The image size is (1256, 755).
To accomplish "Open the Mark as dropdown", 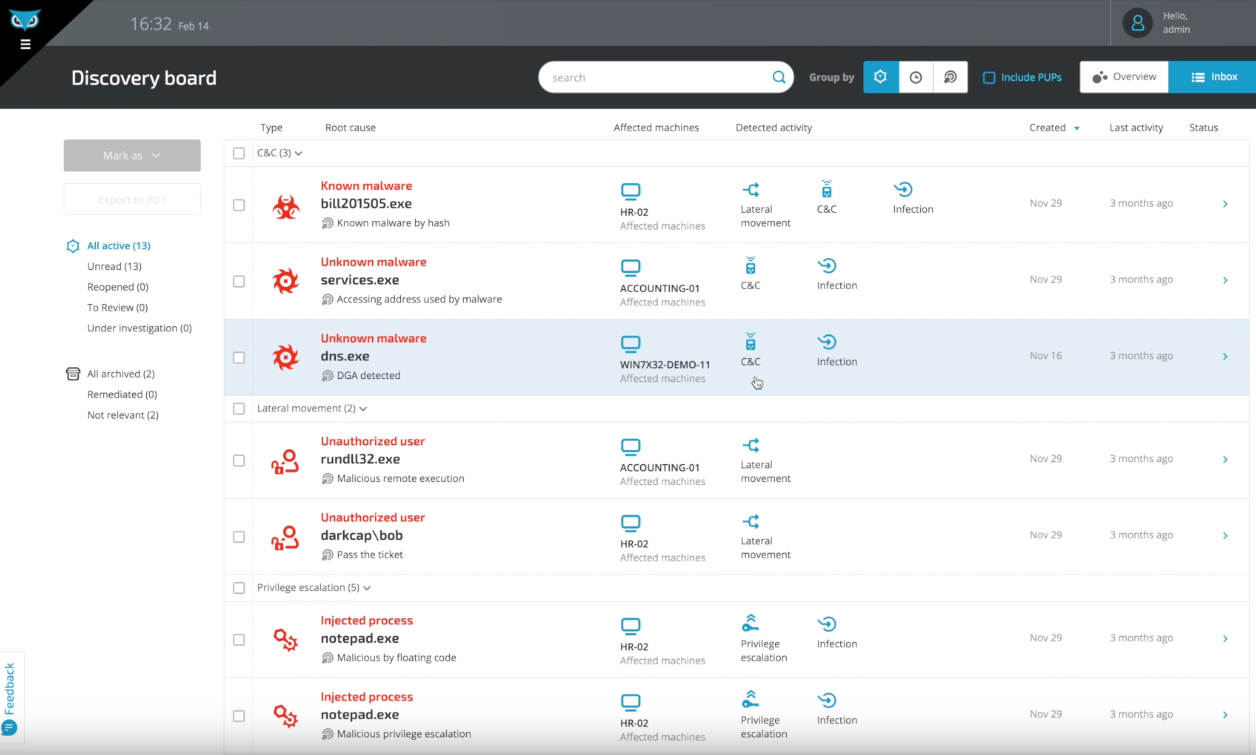I will (x=132, y=155).
